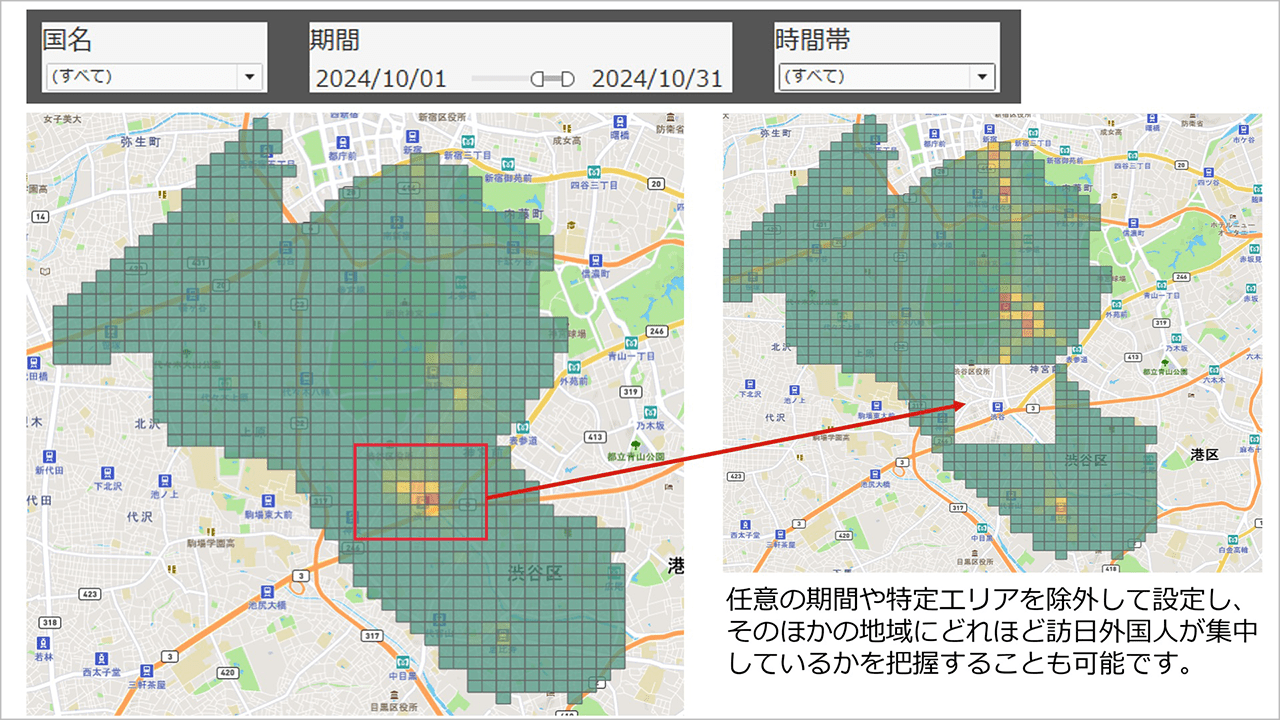Click the end date 2024/10/31
The height and width of the screenshot is (720, 1280).
click(x=656, y=79)
